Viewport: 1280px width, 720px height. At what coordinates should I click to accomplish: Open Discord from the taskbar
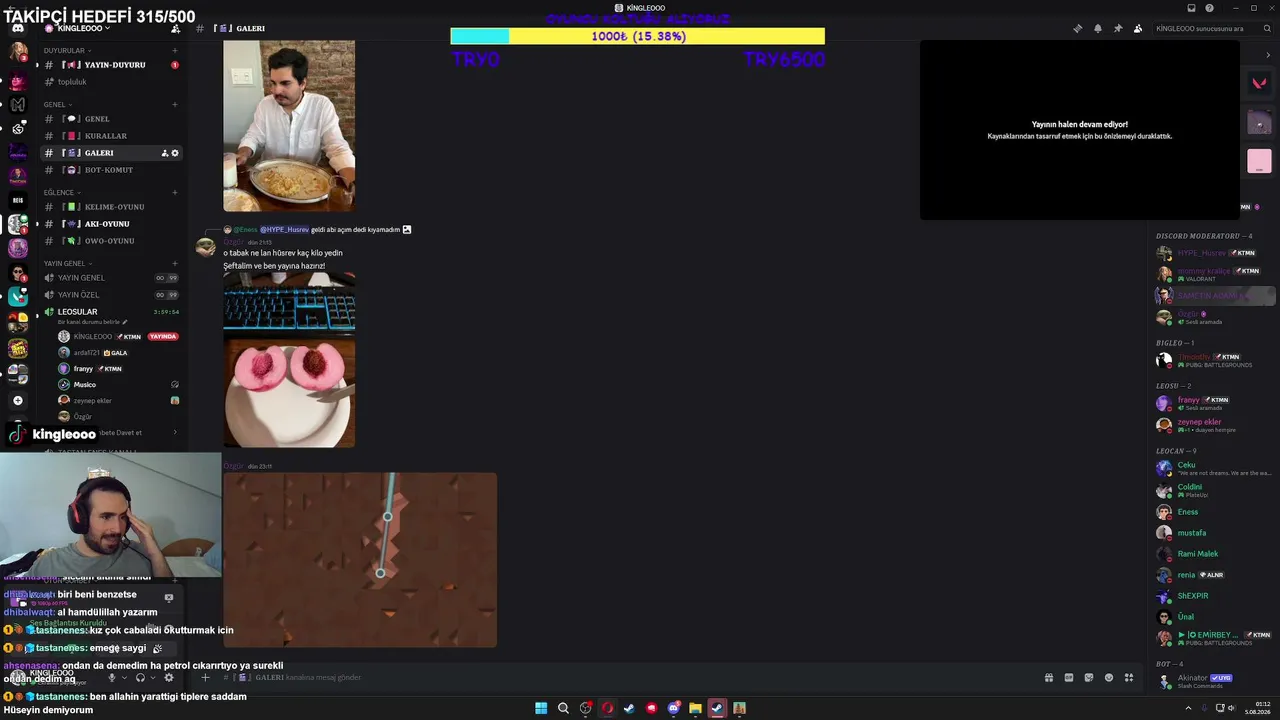tap(673, 708)
